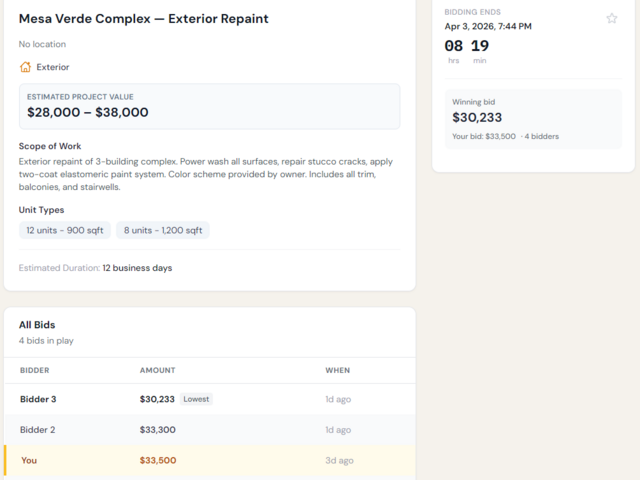Sort bids by the AMOUNT column header
The width and height of the screenshot is (640, 480).
[x=158, y=370]
